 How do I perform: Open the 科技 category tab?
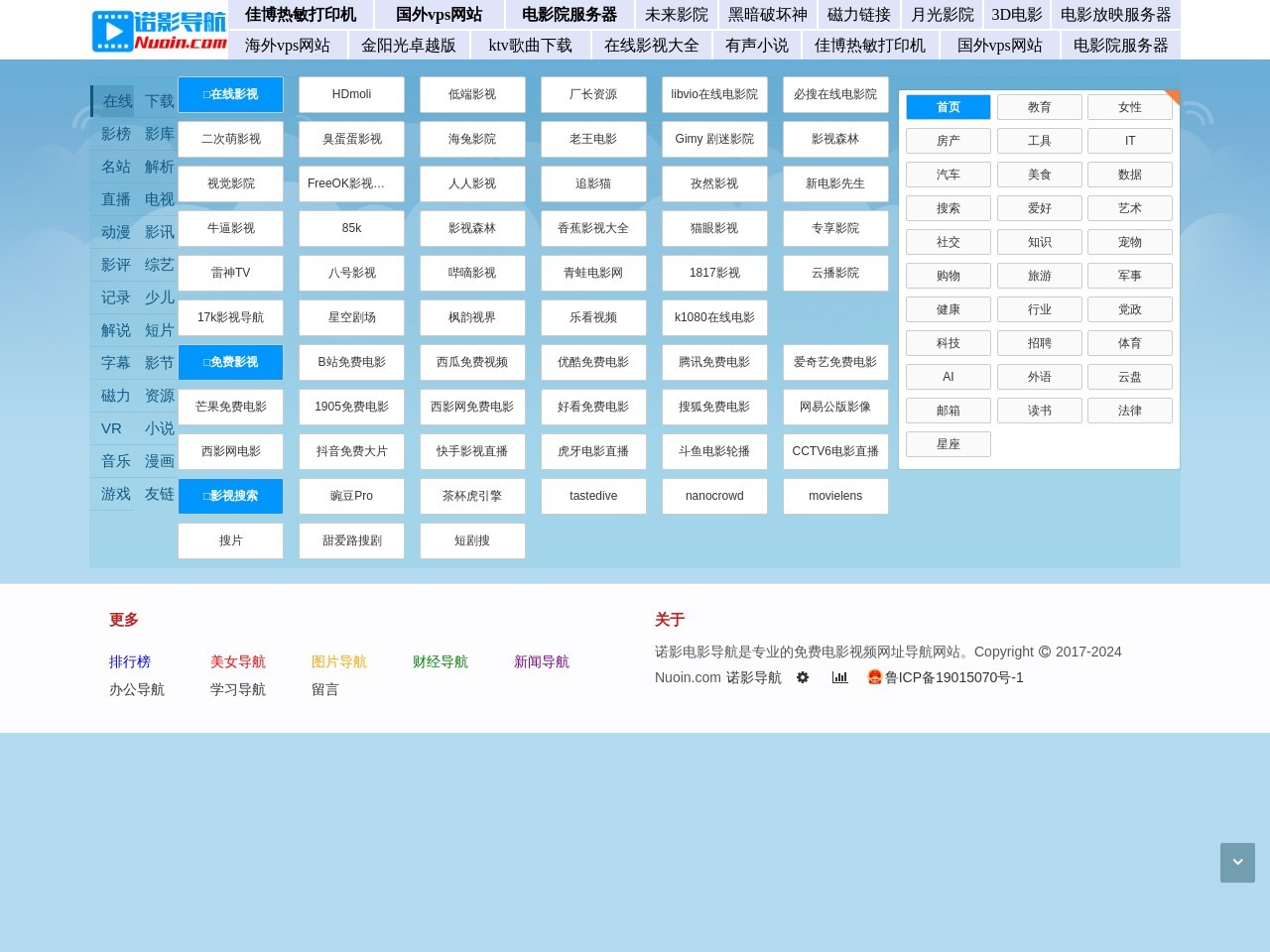tap(949, 343)
